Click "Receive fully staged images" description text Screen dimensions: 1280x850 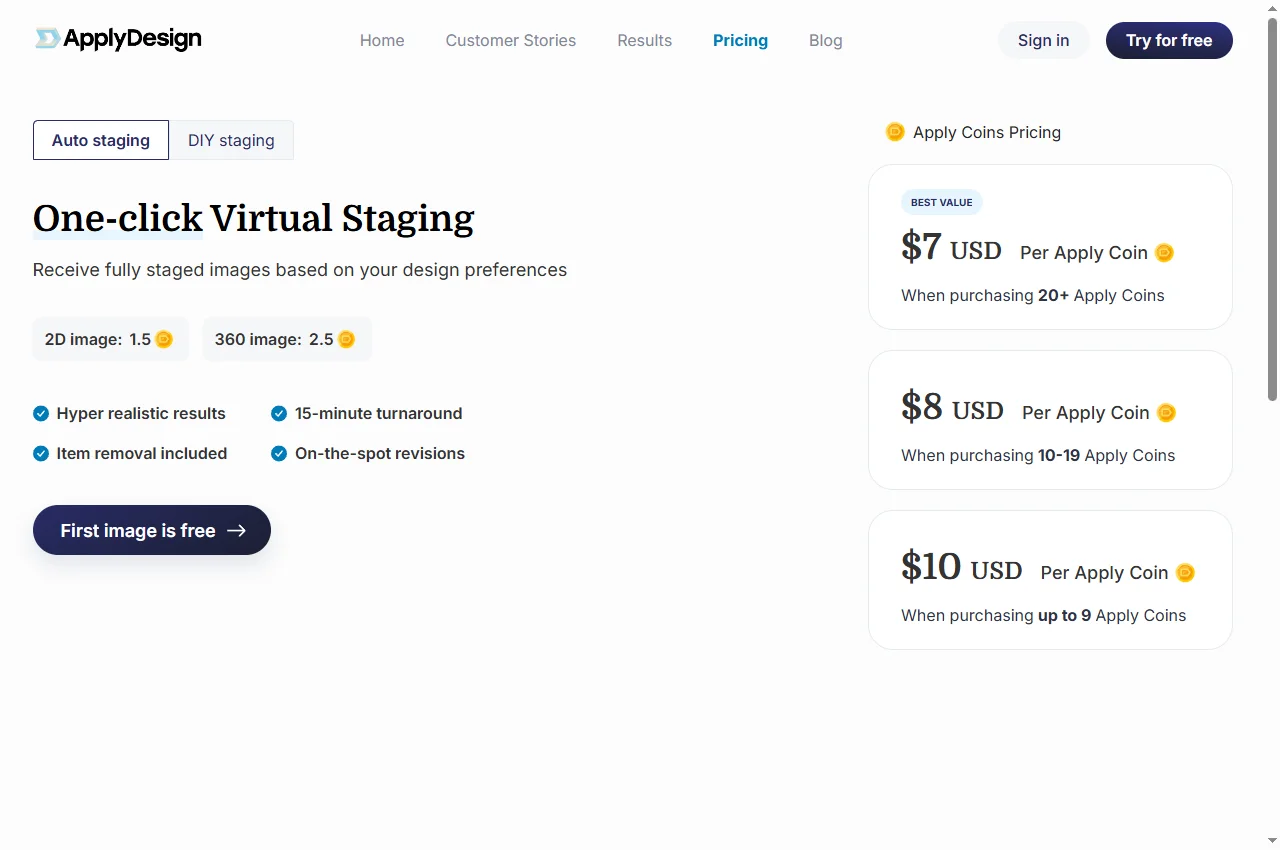[x=300, y=270]
